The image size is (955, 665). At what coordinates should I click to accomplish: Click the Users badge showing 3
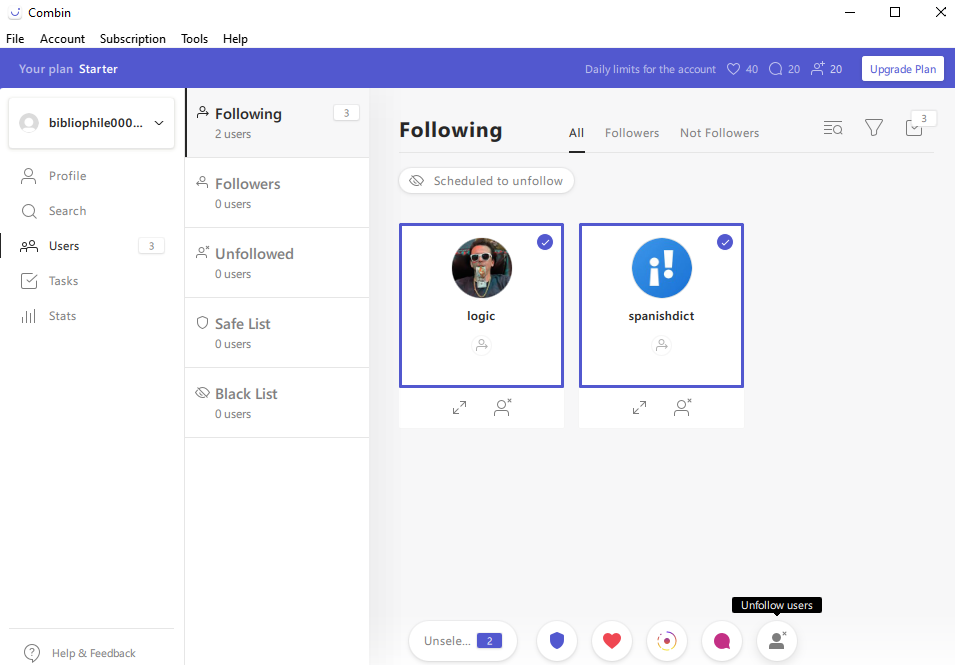click(152, 246)
